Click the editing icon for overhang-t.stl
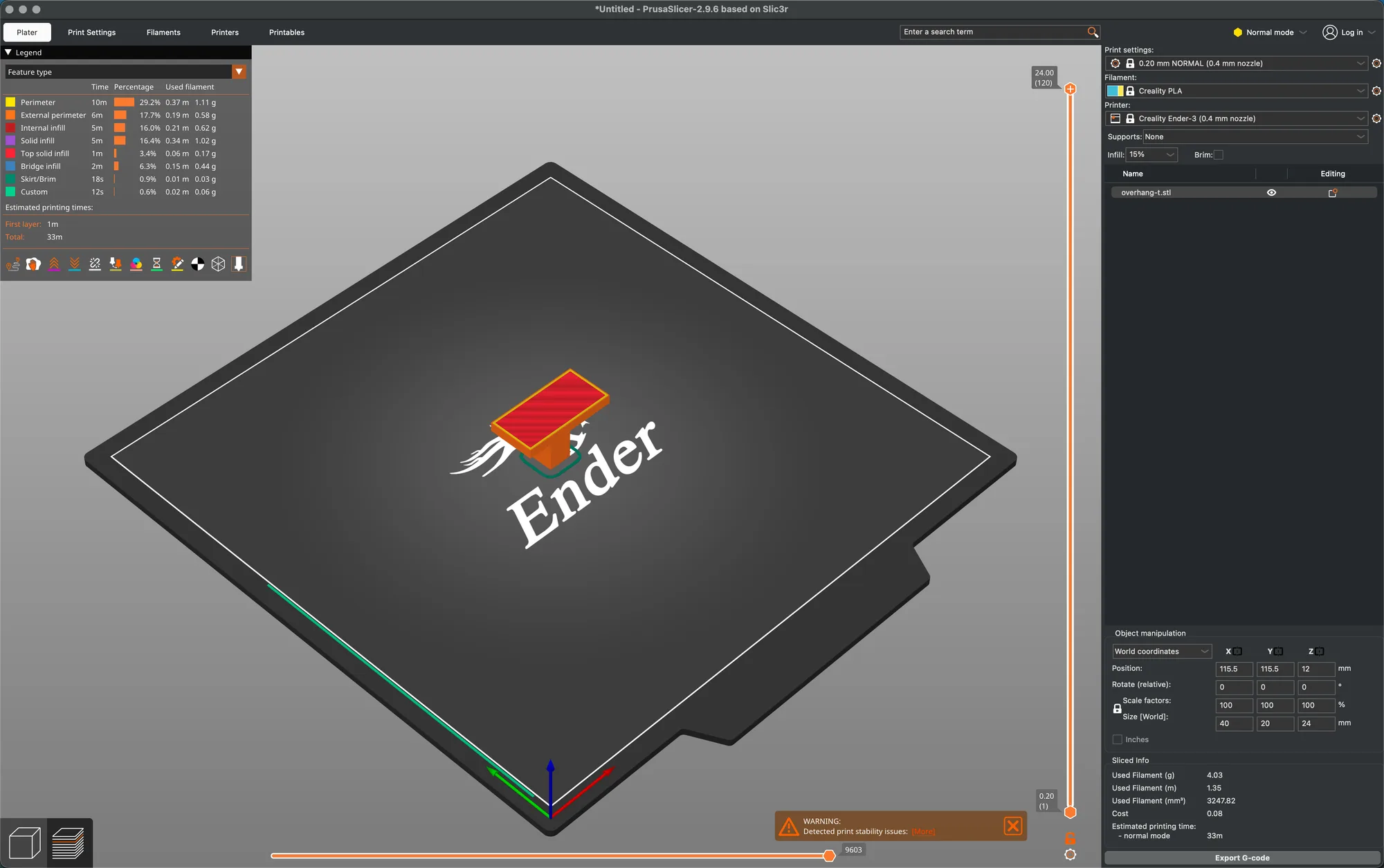The image size is (1384, 868). (1332, 193)
